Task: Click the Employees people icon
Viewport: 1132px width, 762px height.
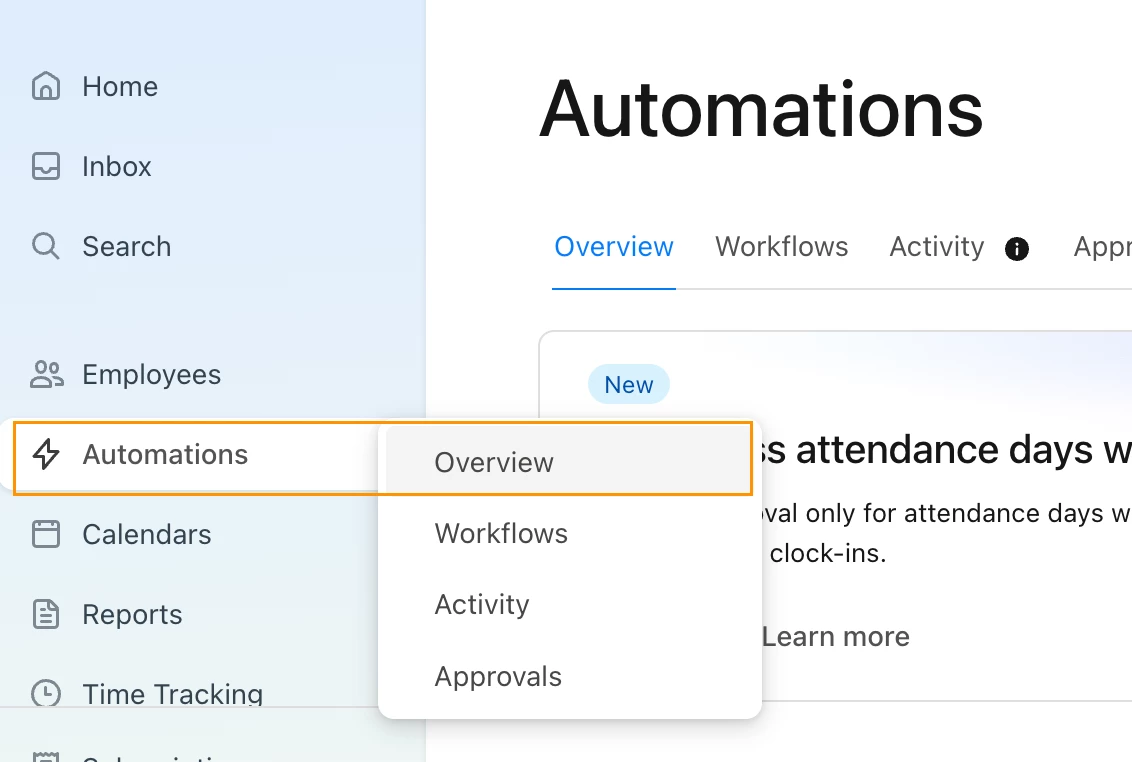Action: (x=47, y=374)
